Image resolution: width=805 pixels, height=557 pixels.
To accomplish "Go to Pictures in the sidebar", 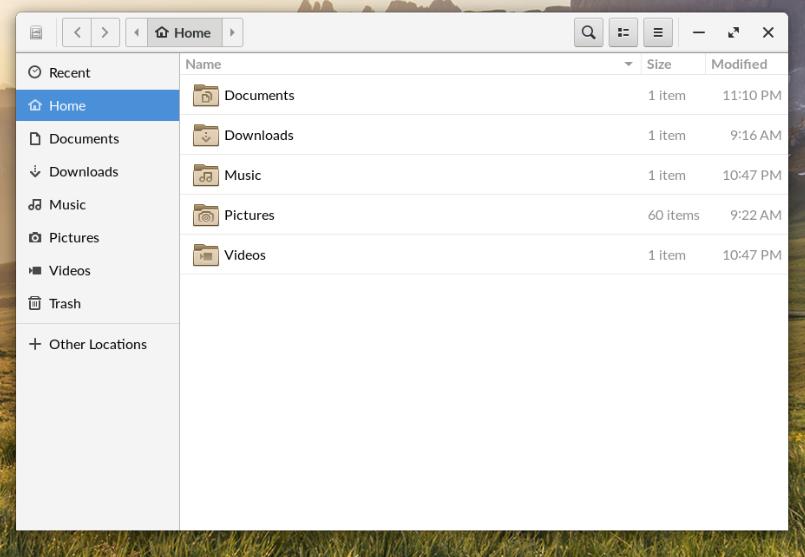I will [74, 237].
